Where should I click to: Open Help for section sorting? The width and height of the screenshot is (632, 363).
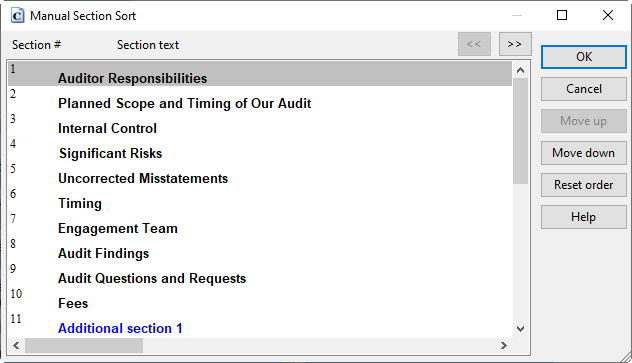584,217
